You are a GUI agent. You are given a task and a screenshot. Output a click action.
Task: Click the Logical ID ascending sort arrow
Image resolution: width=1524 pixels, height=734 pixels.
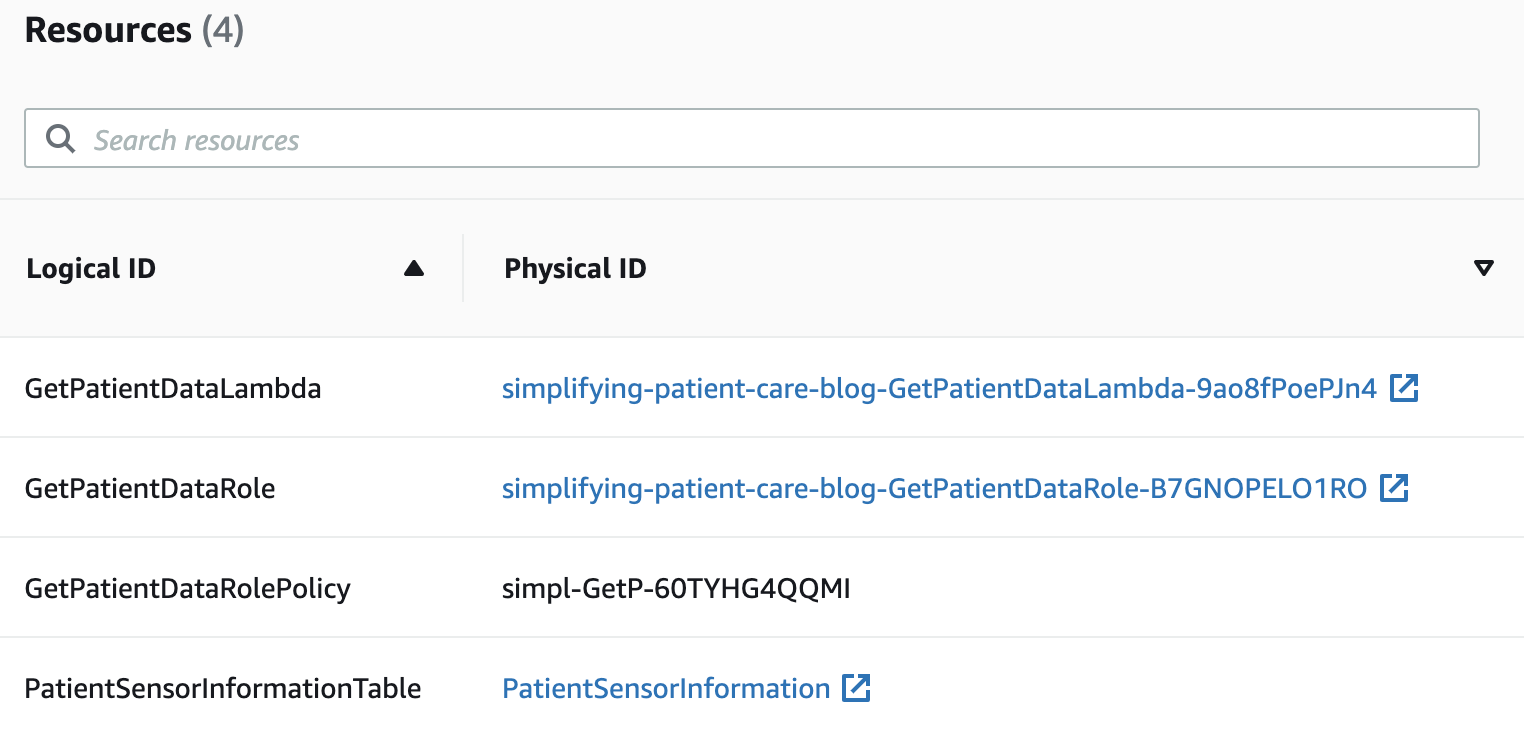coord(413,268)
